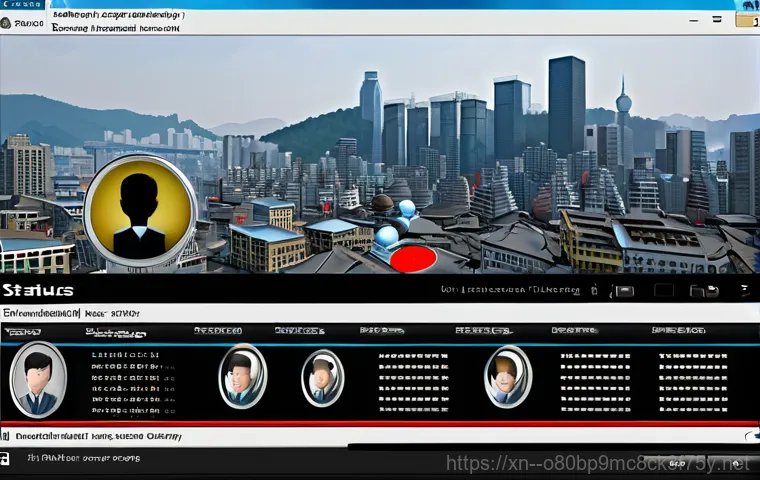Screen dimensions: 760x480
Task: Click the rightmost icon in the Status bar
Action: (744, 291)
